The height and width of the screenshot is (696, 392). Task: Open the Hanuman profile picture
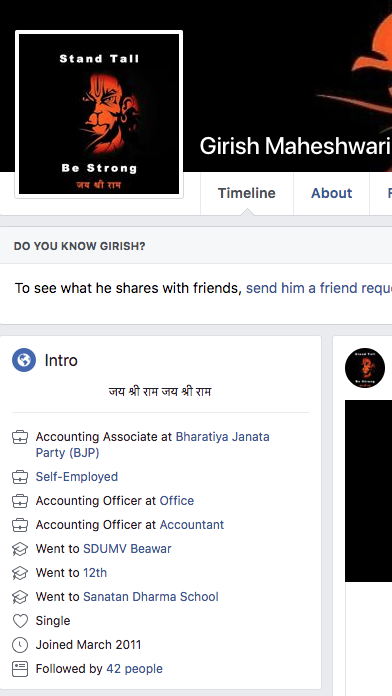[99, 114]
